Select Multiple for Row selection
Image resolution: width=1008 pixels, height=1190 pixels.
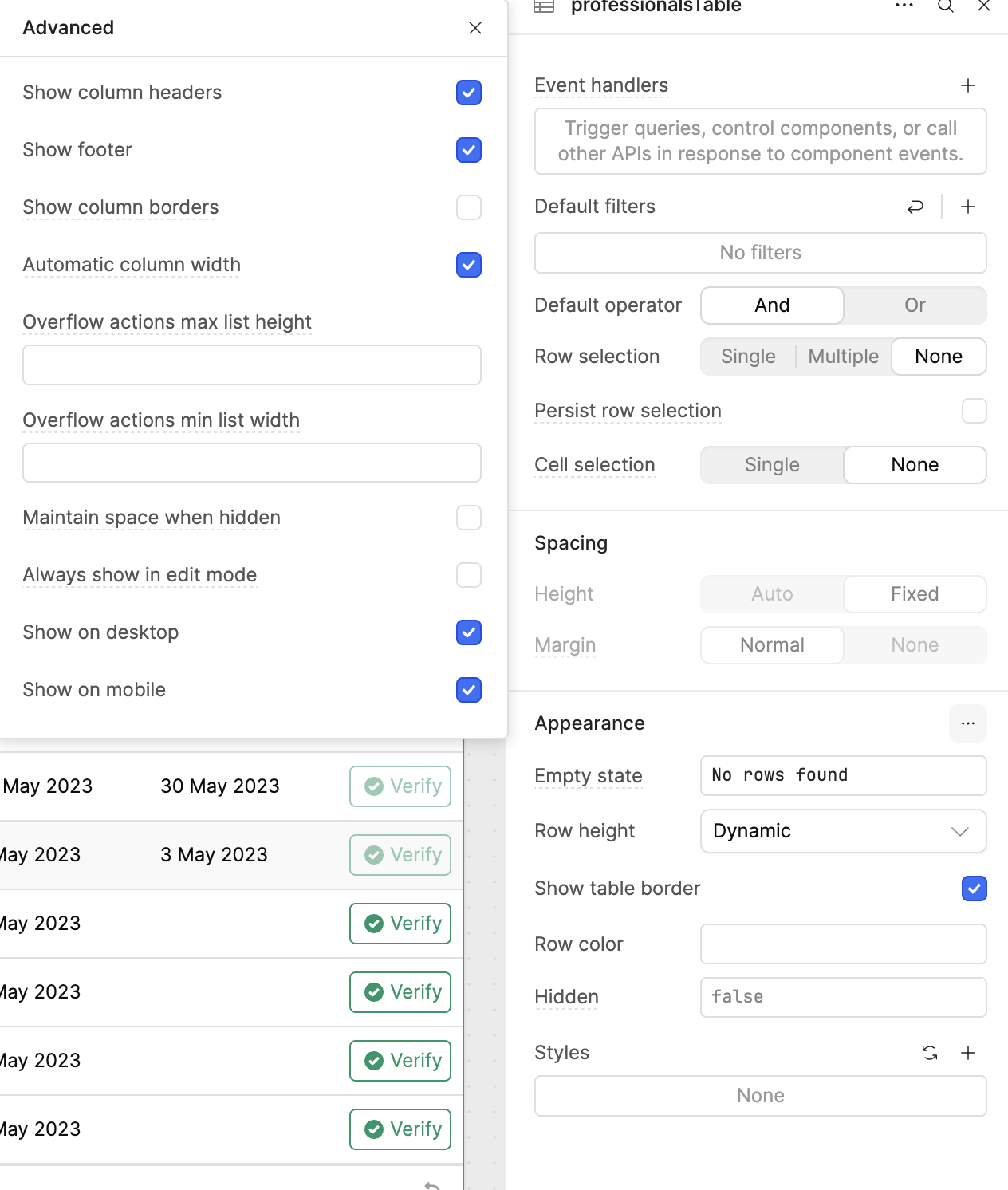point(843,357)
